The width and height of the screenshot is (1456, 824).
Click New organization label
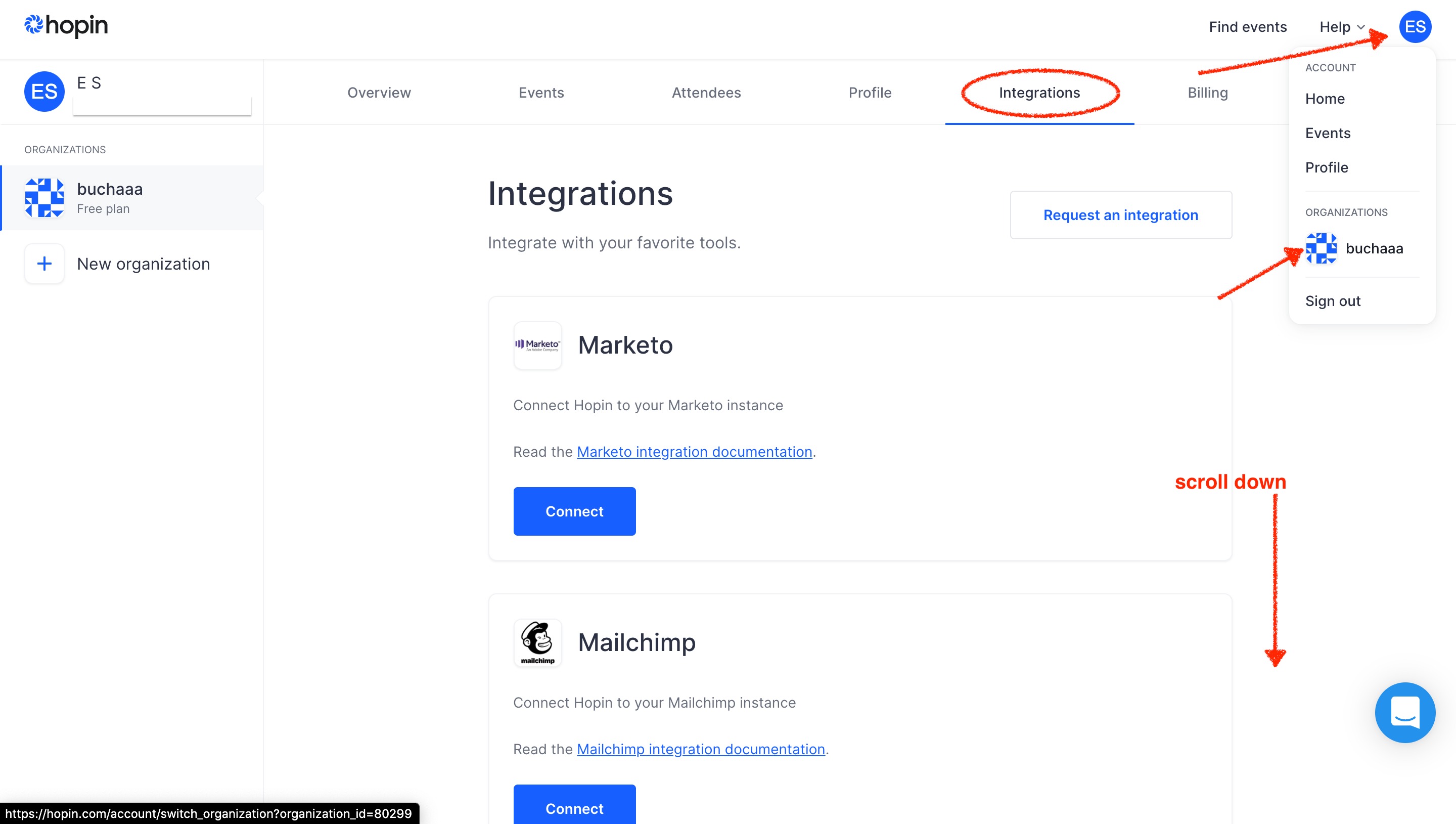coord(143,264)
